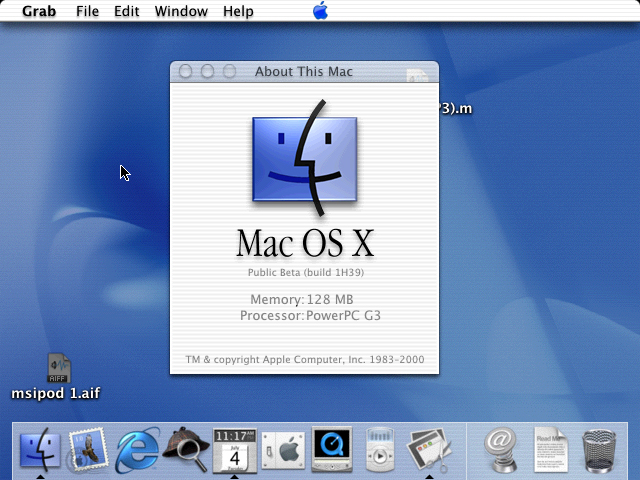Click the large Mac OS X heading

point(305,243)
